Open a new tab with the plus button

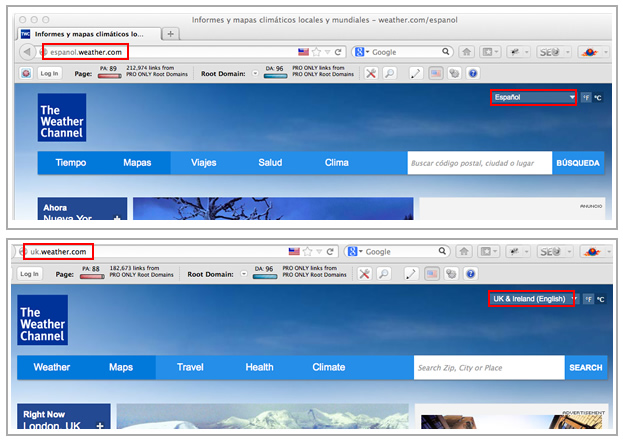170,33
